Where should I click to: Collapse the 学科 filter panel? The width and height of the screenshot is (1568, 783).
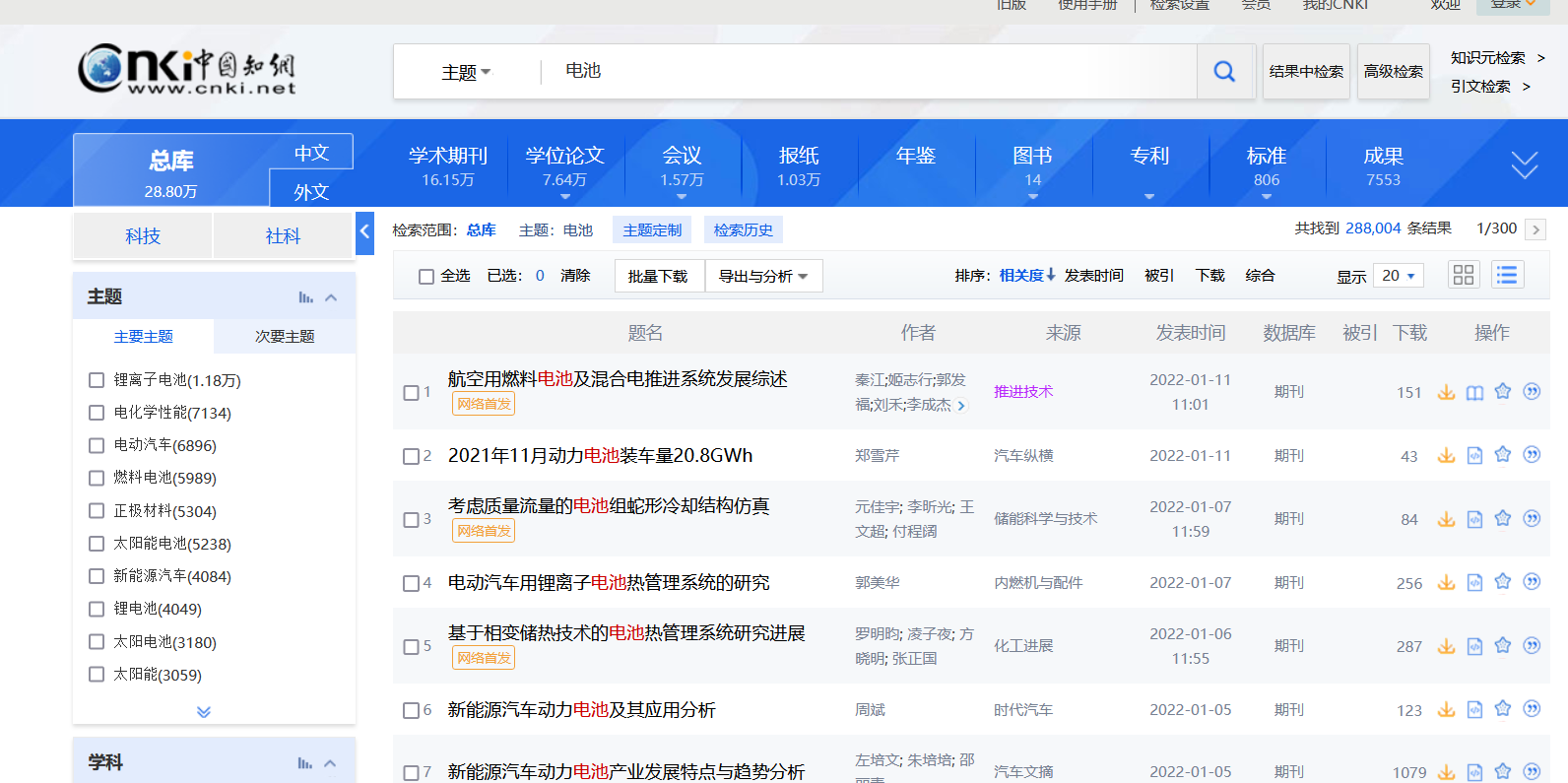[x=331, y=763]
